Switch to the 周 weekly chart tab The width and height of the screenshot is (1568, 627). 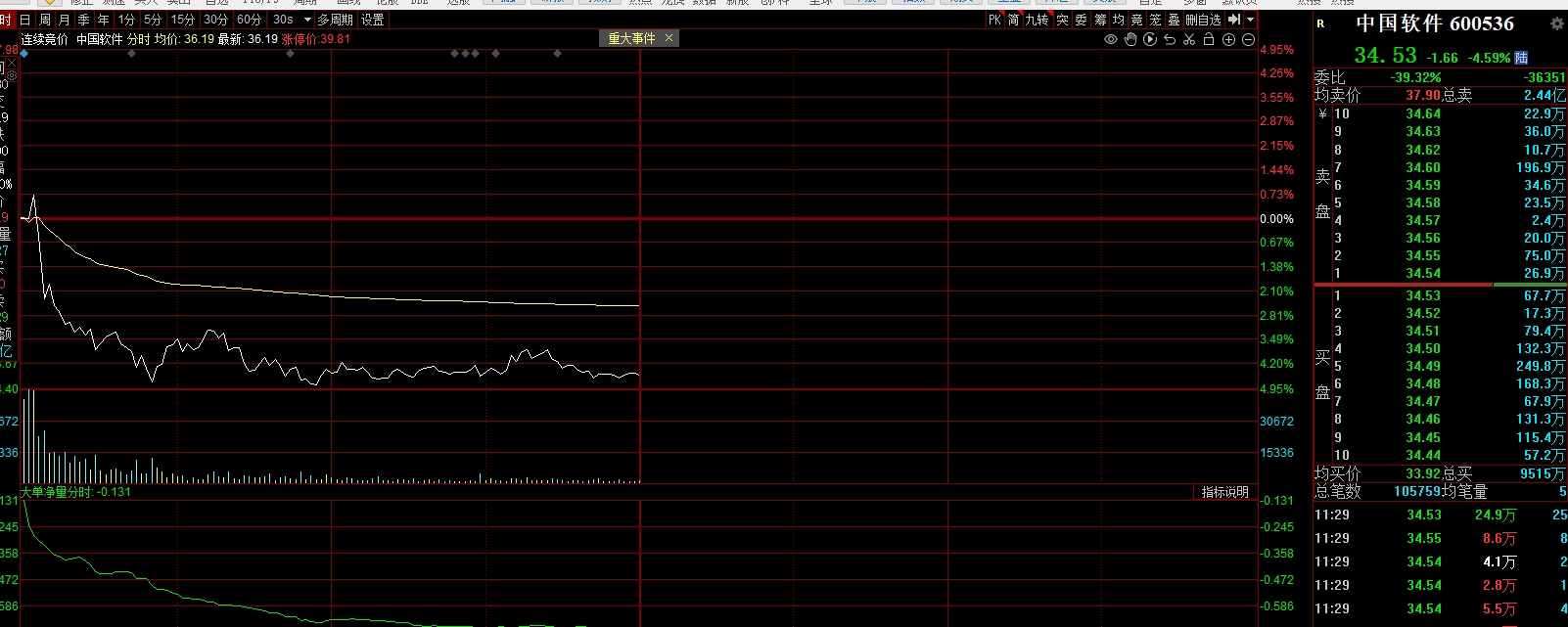coord(45,20)
